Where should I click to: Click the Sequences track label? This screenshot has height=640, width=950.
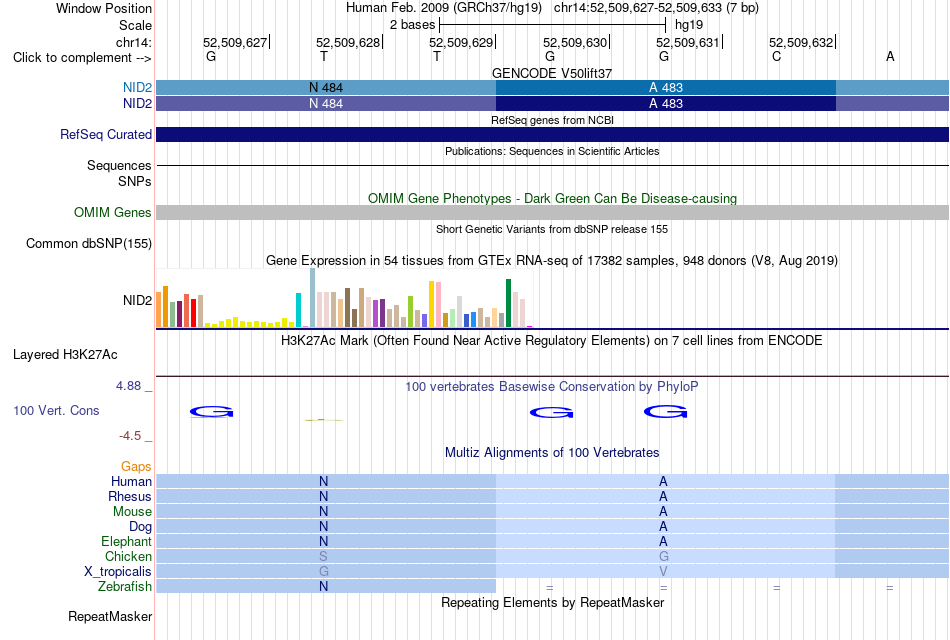click(x=119, y=165)
